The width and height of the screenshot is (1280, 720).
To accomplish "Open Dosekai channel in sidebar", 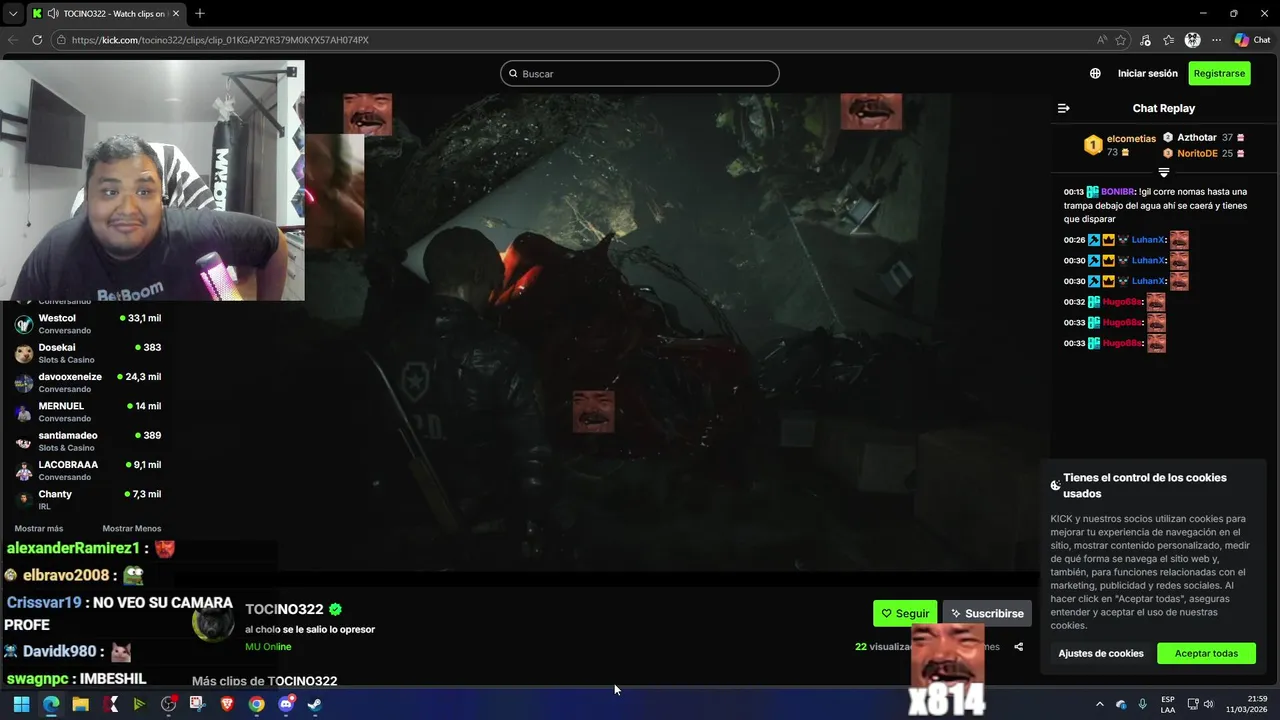I will point(87,353).
